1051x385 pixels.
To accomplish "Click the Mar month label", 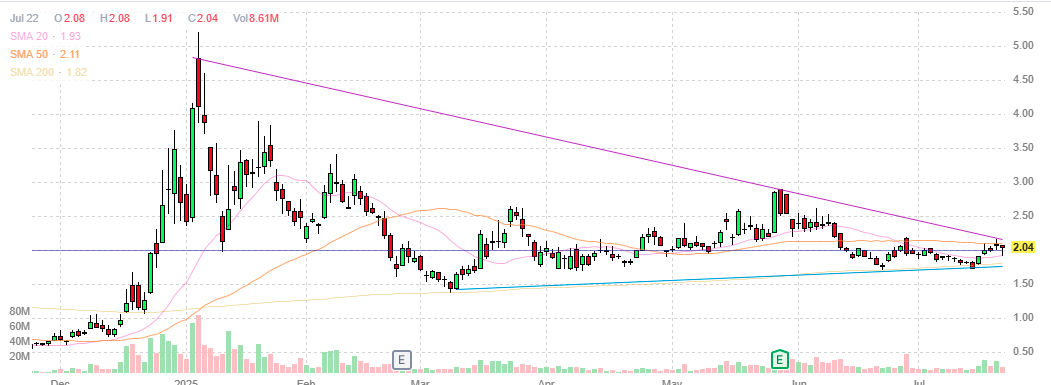I will pyautogui.click(x=420, y=383).
